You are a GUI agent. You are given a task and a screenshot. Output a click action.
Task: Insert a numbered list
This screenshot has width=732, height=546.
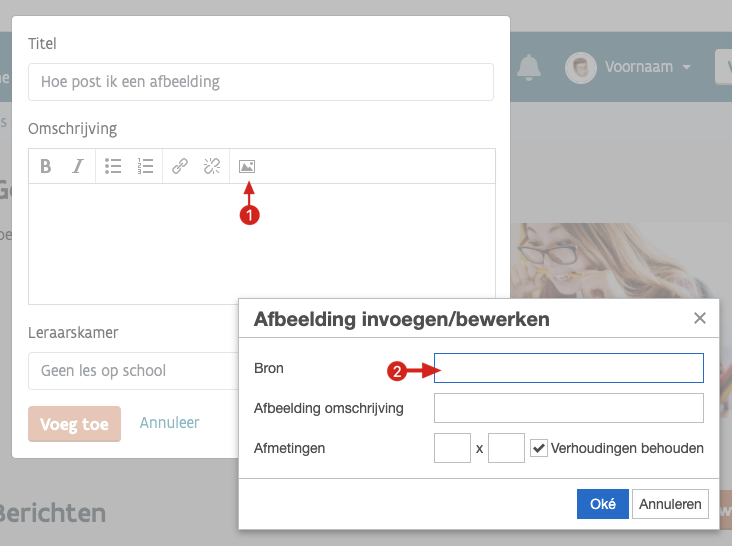coord(145,166)
